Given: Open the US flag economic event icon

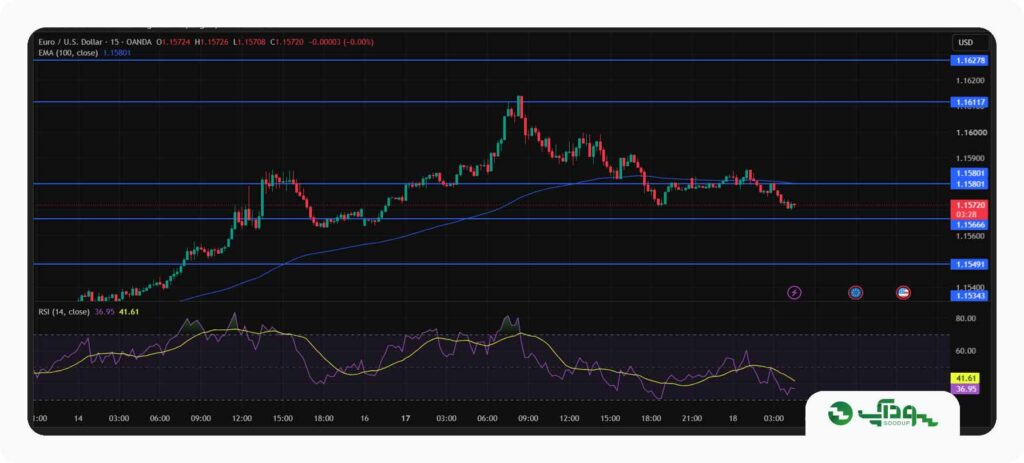Looking at the screenshot, I should click(x=904, y=293).
